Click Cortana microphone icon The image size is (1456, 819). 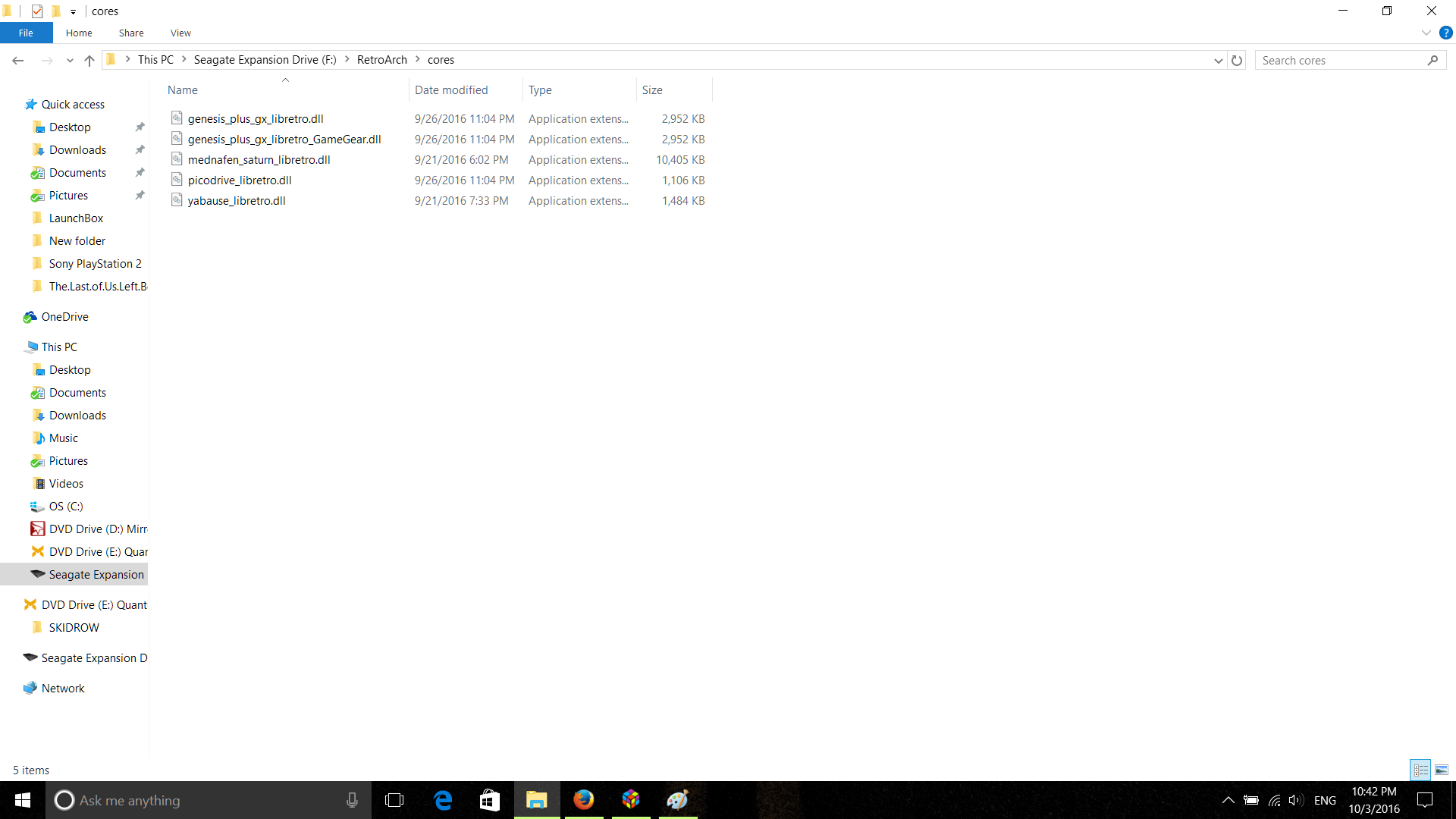pyautogui.click(x=352, y=800)
